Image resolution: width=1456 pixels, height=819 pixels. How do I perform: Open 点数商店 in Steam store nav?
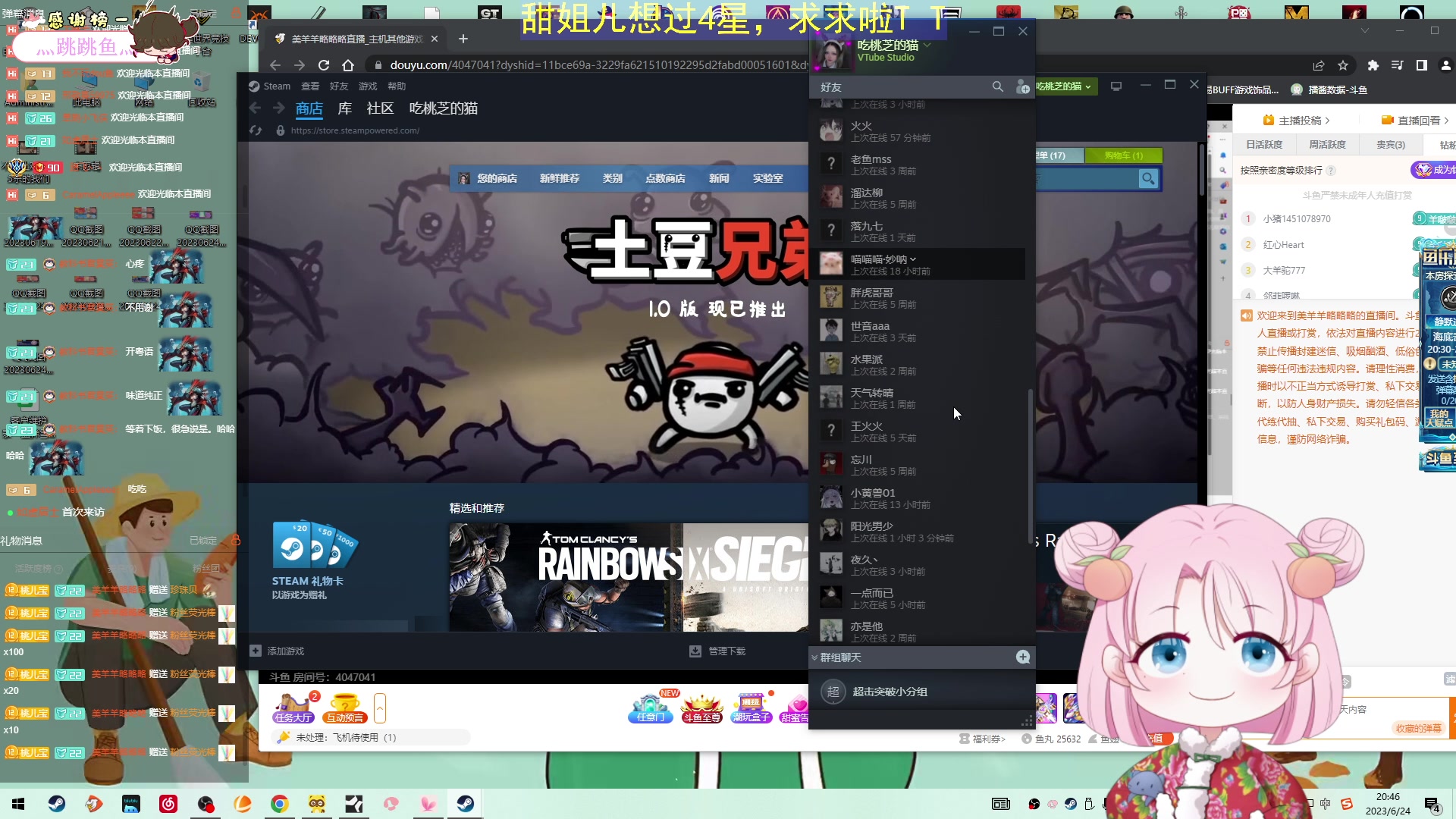(665, 178)
